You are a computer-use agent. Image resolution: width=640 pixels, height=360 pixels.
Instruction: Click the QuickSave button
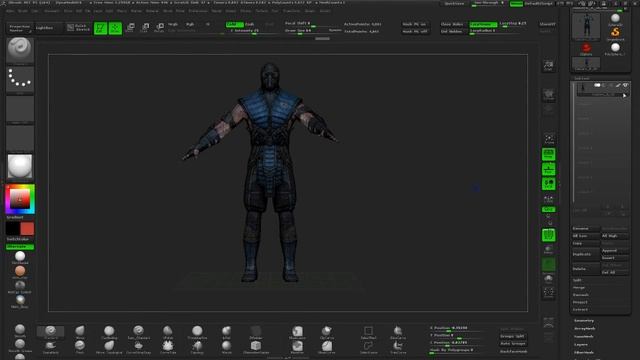454,4
